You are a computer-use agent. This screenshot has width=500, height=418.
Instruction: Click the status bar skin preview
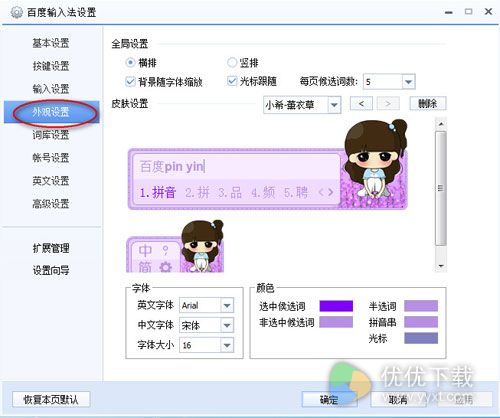coord(175,246)
